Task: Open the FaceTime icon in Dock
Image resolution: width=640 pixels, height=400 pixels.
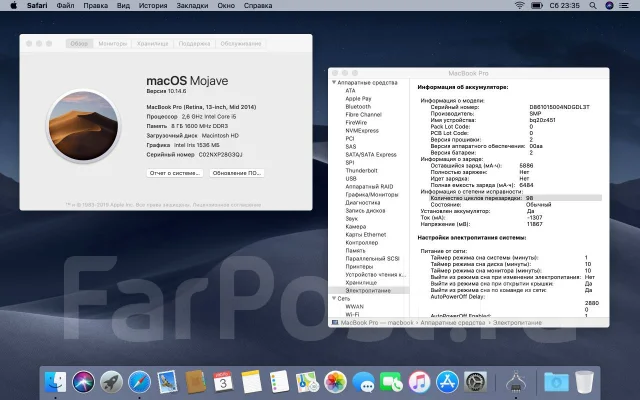Action: 391,382
